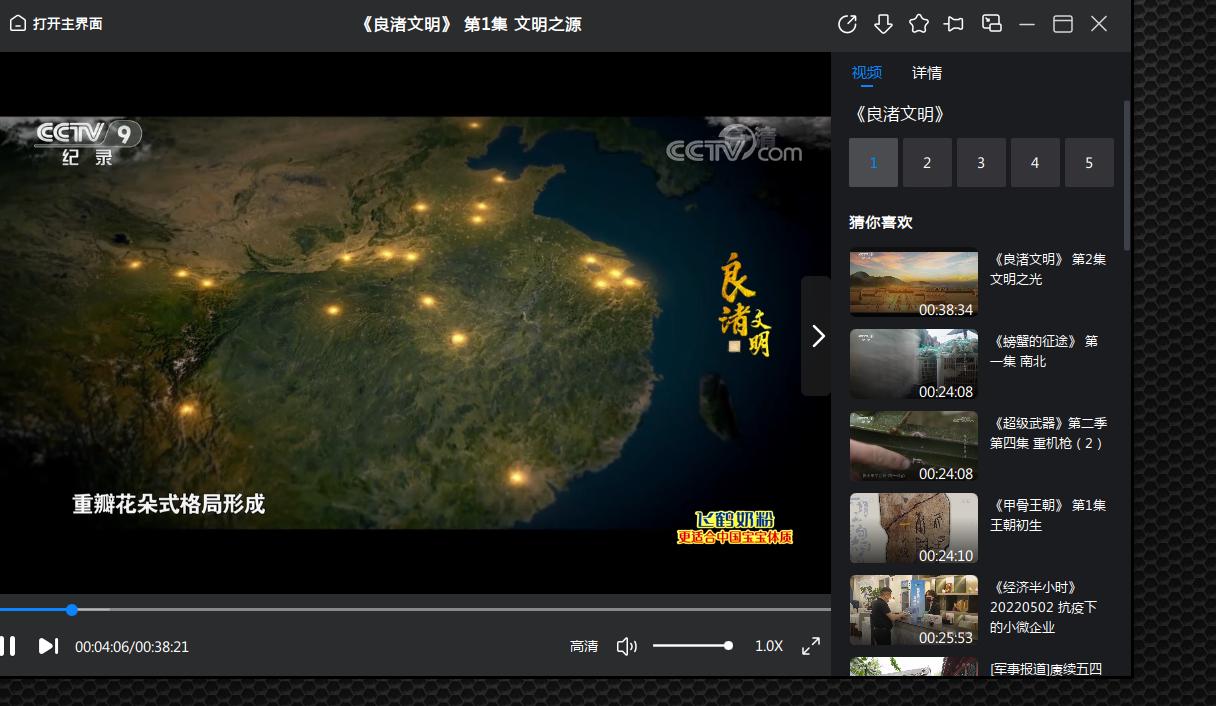Skip to the next episode
The width and height of the screenshot is (1216, 706).
point(47,646)
